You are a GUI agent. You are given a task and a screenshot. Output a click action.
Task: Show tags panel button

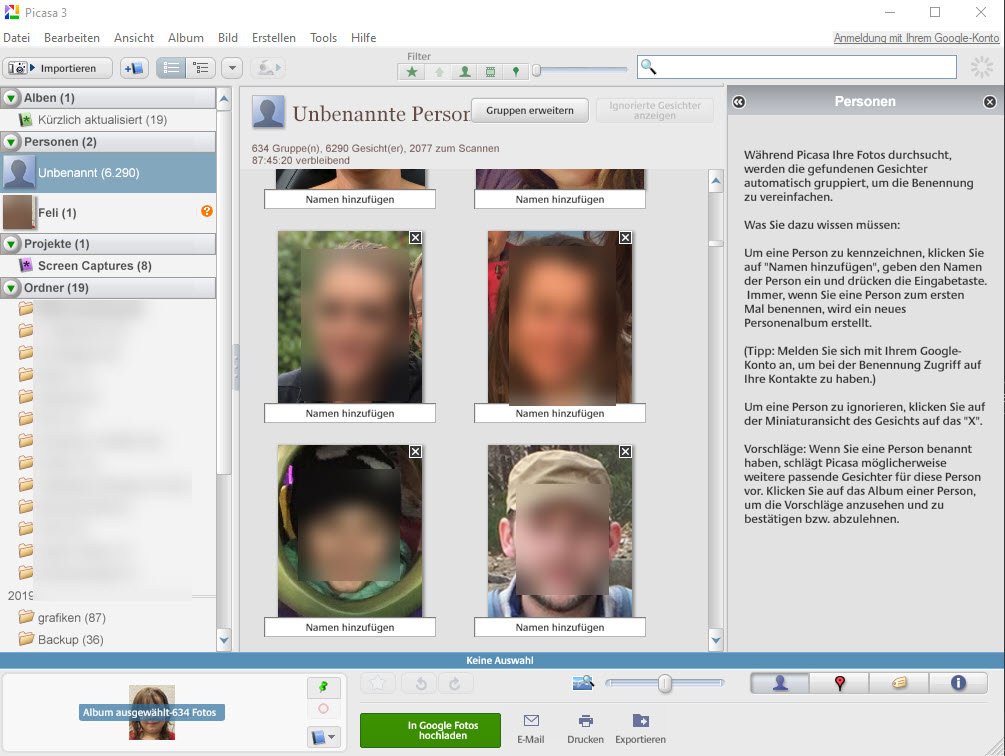[899, 683]
